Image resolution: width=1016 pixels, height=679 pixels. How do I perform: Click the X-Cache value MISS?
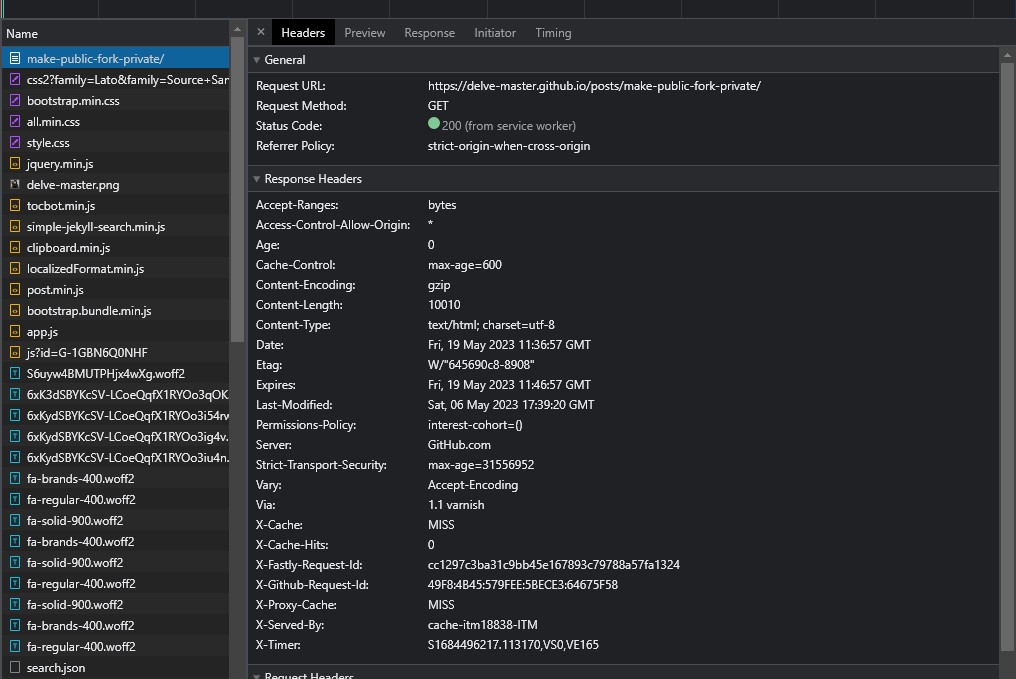tap(441, 525)
